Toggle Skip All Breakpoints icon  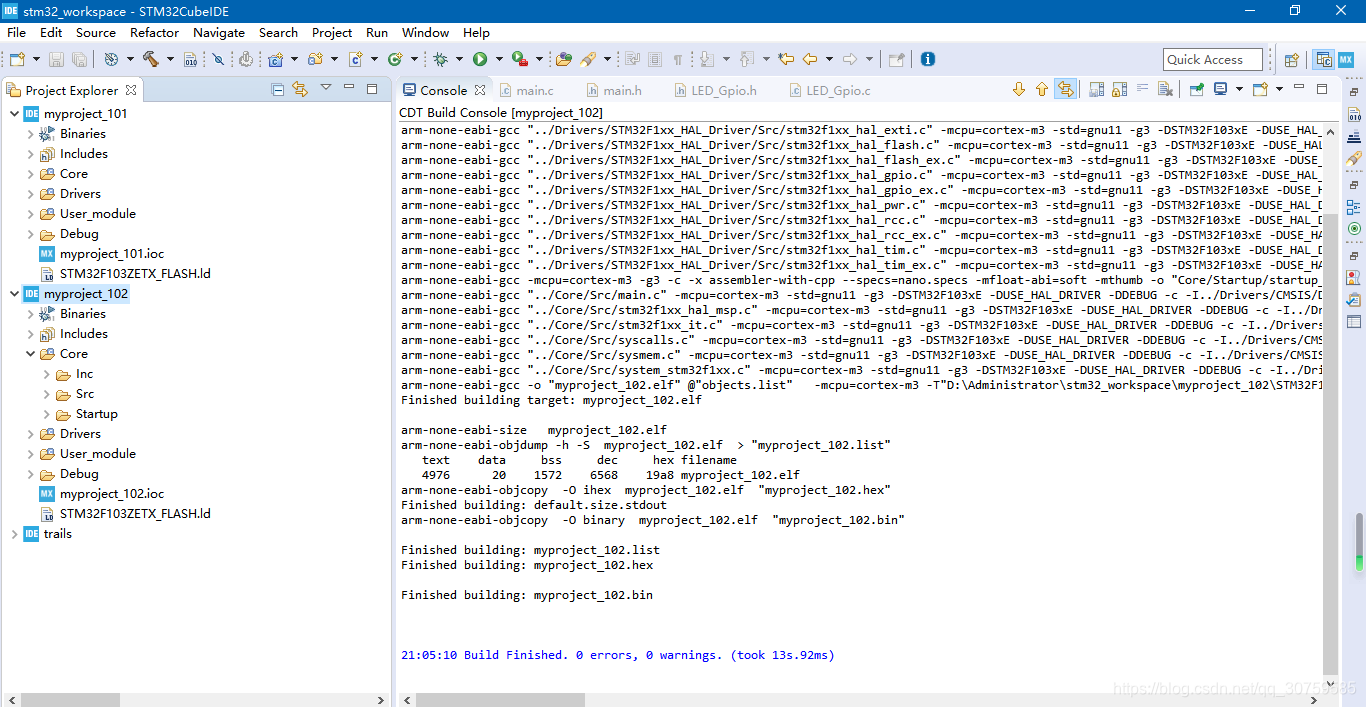pos(218,60)
